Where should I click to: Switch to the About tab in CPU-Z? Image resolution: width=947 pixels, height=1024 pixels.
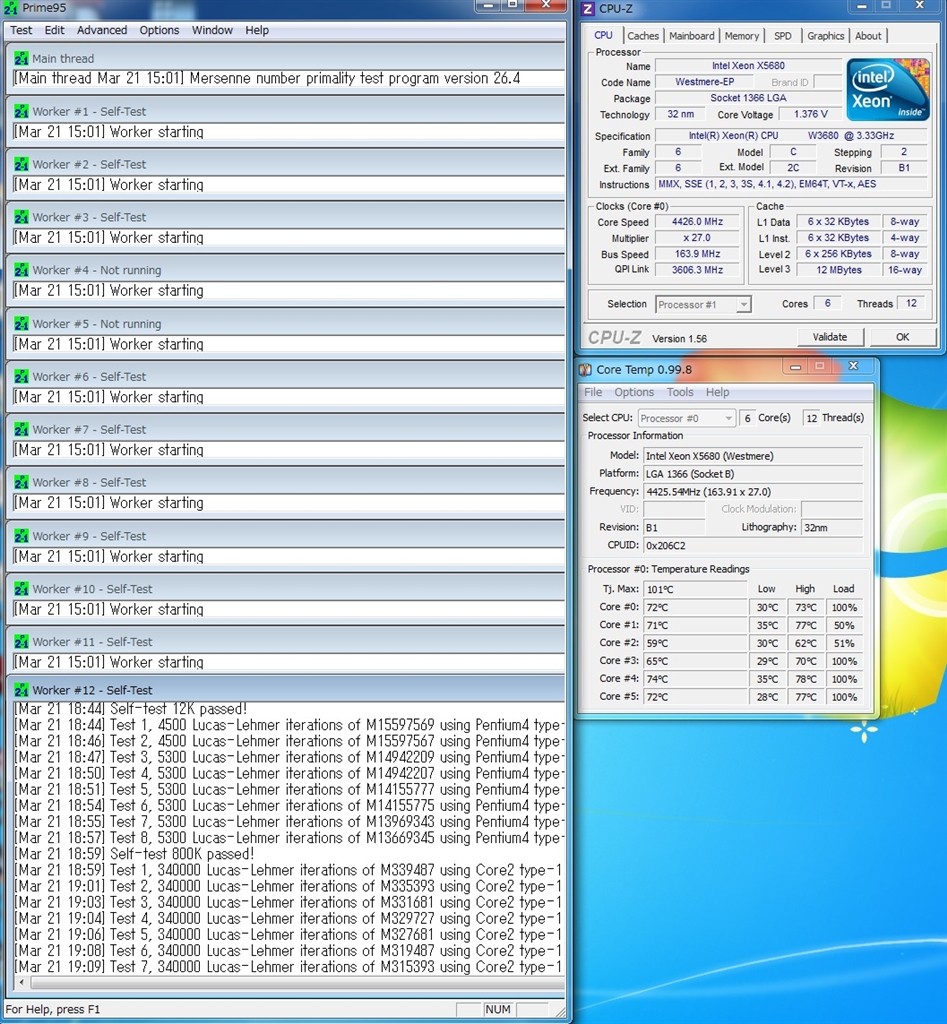(x=868, y=36)
